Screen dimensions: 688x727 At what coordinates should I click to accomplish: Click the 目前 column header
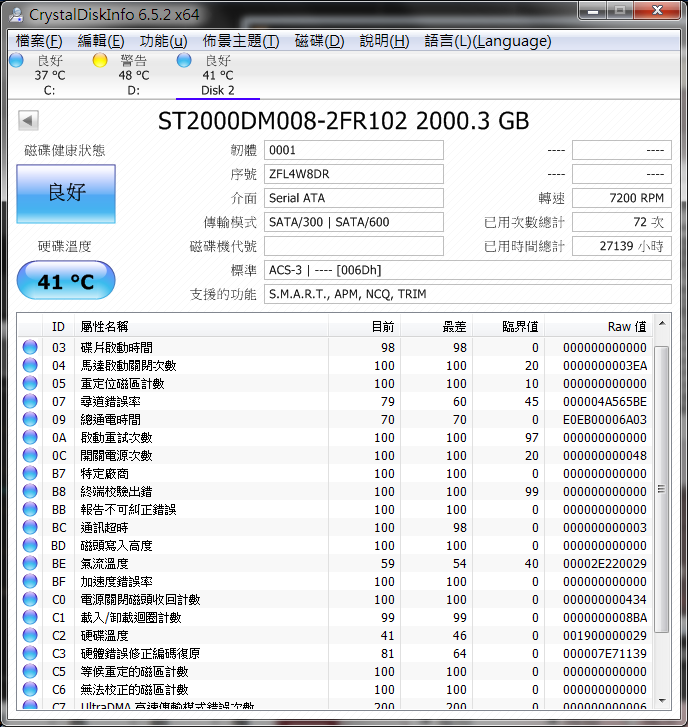click(x=364, y=326)
